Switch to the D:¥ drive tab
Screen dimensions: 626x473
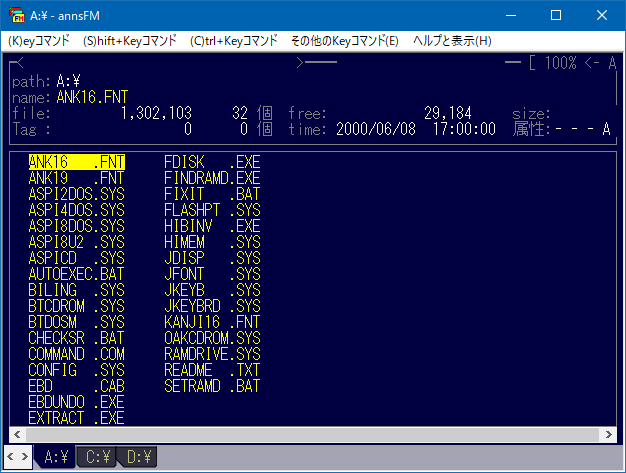tap(139, 457)
